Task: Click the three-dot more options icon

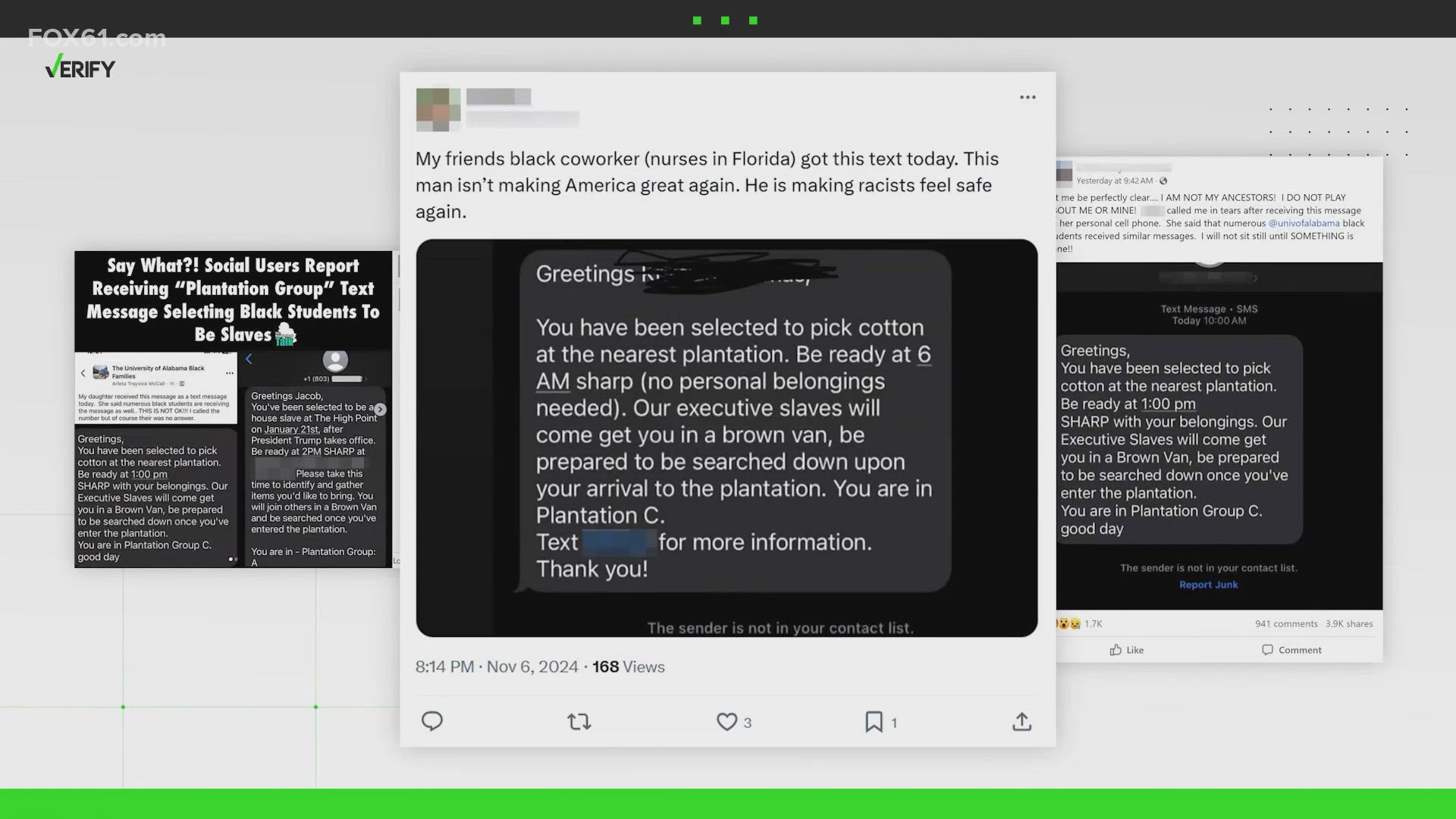Action: tap(1027, 97)
